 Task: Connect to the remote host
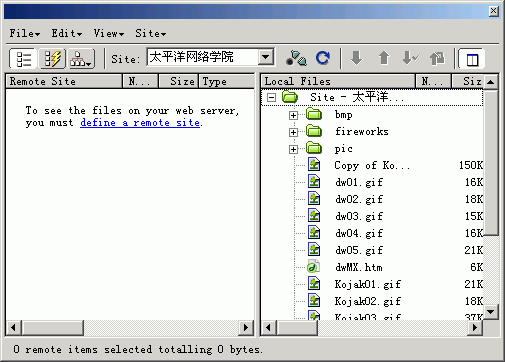pos(296,58)
